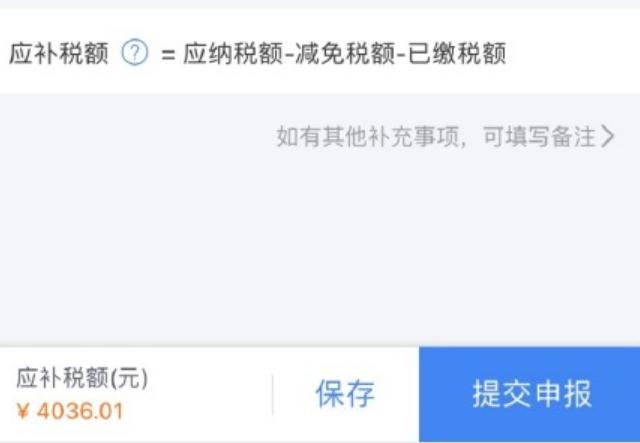Click the 应补税额(元) label at the bottom
This screenshot has width=640, height=443.
[x=82, y=378]
